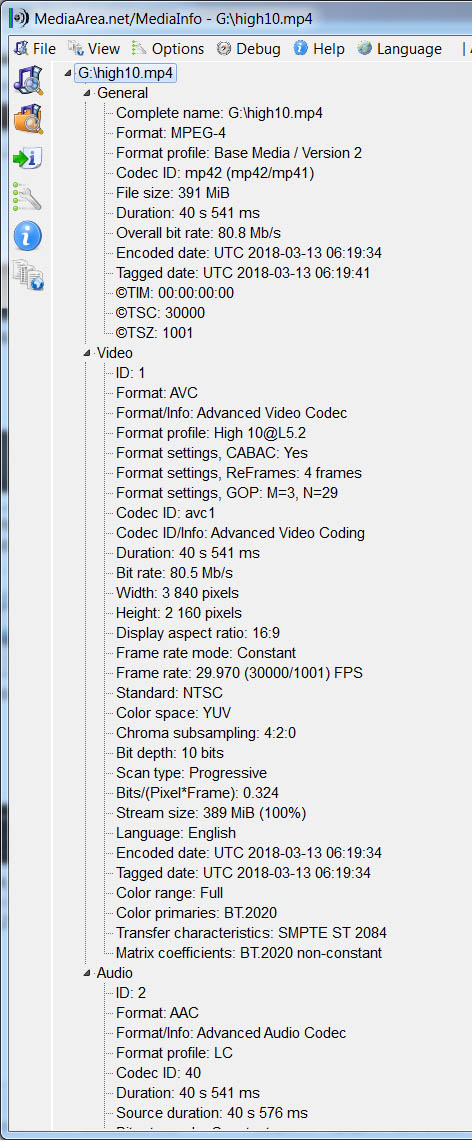Open the Help menu
Viewport: 472px width, 1140px height.
[x=319, y=49]
